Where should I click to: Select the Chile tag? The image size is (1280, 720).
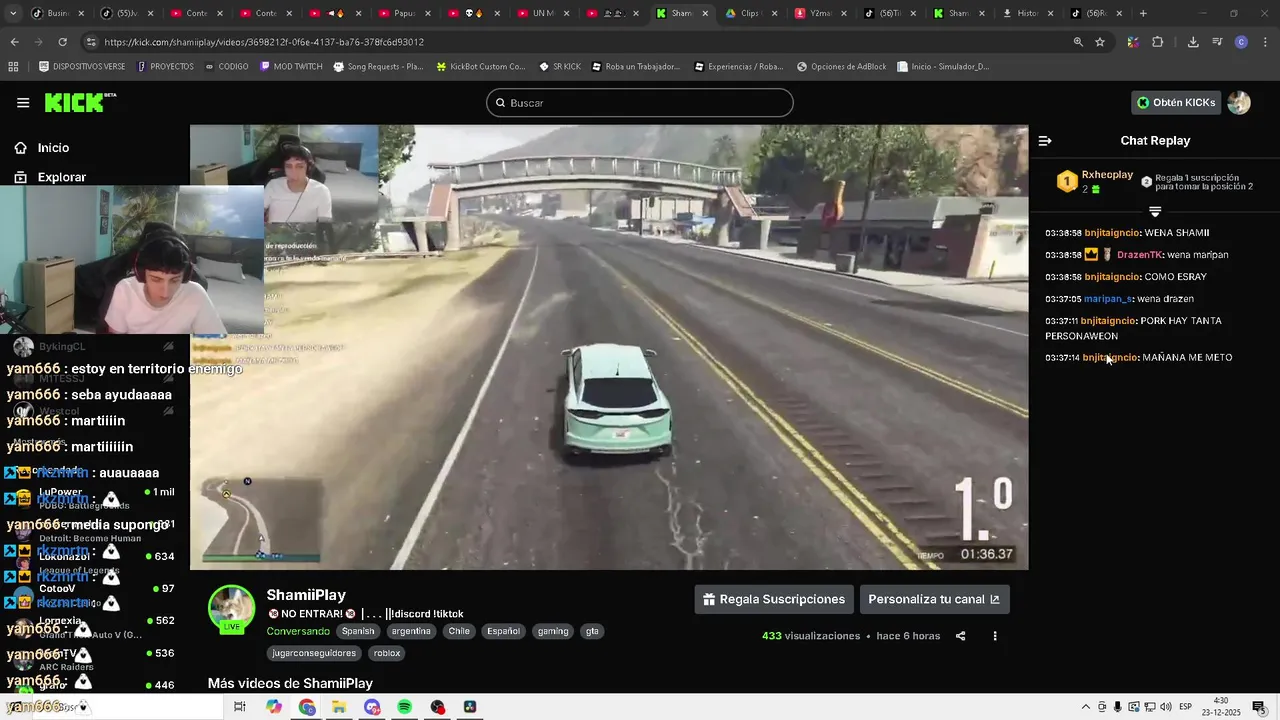click(x=459, y=631)
